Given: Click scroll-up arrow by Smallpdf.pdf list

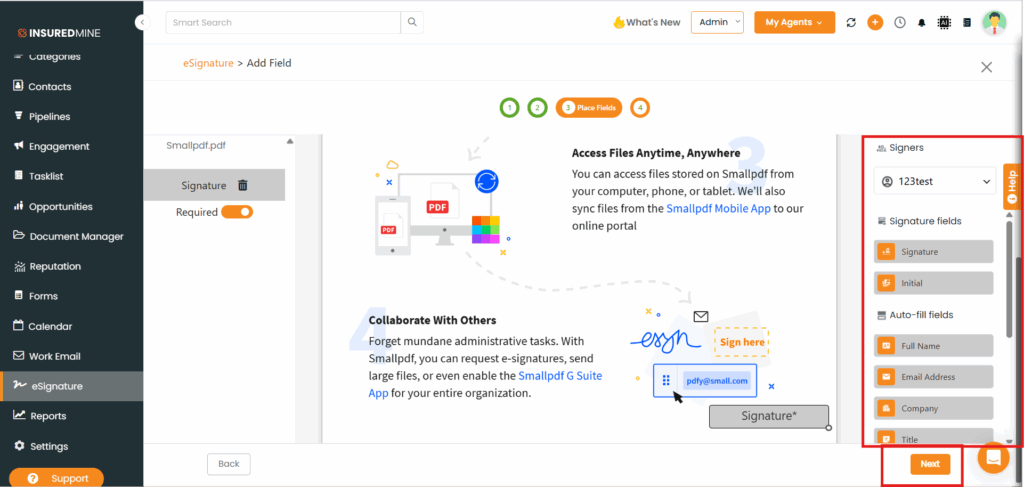Looking at the screenshot, I should tap(290, 141).
